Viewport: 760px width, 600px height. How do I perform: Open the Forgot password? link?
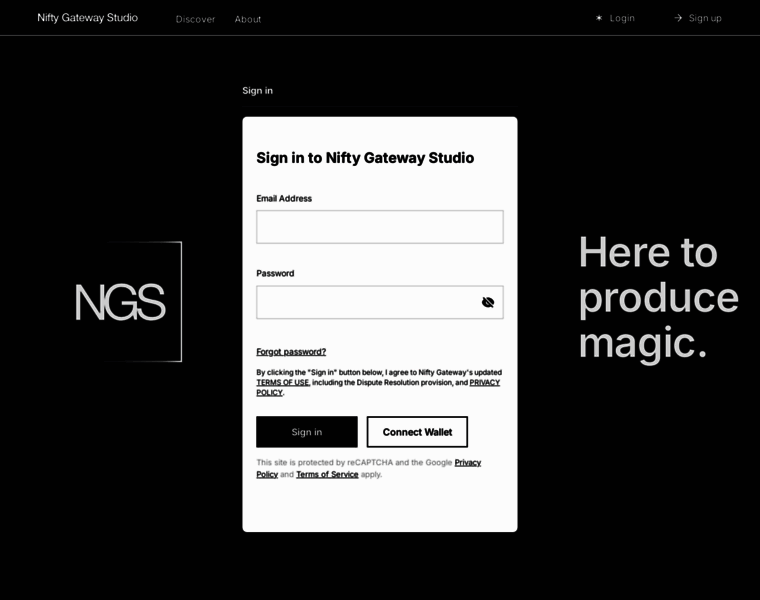click(291, 352)
